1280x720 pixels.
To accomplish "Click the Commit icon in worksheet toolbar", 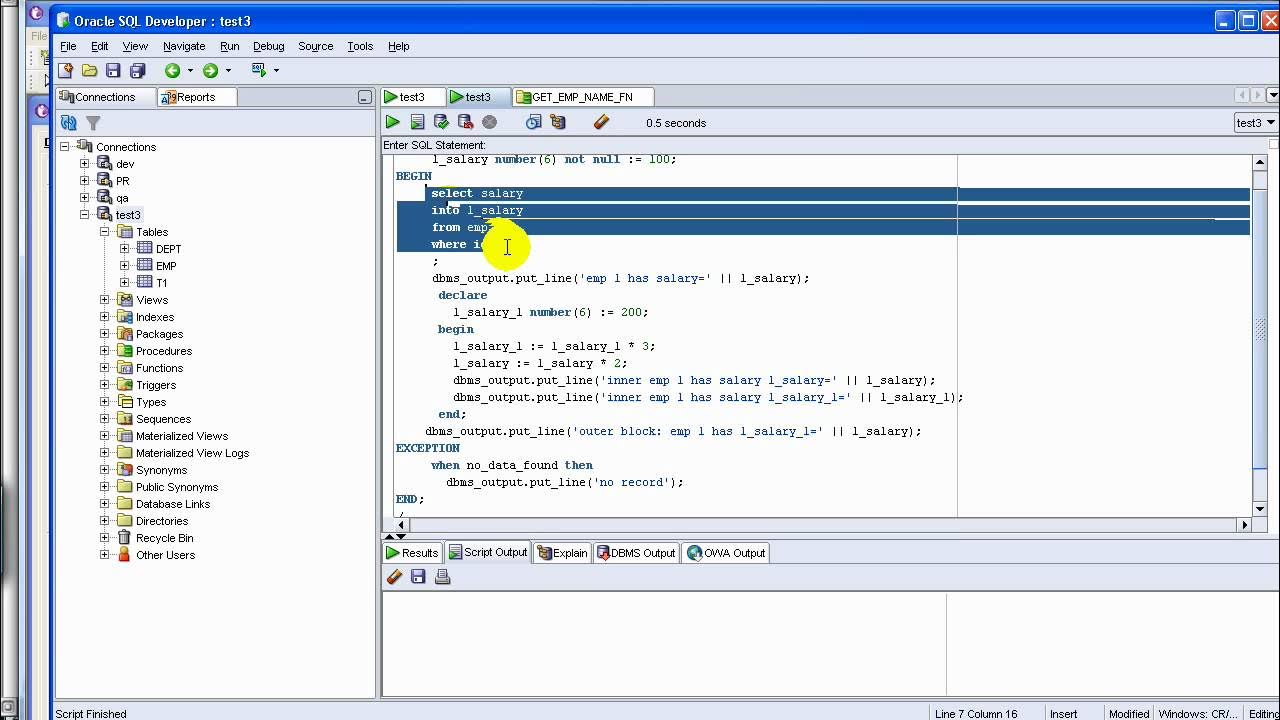I will 441,122.
